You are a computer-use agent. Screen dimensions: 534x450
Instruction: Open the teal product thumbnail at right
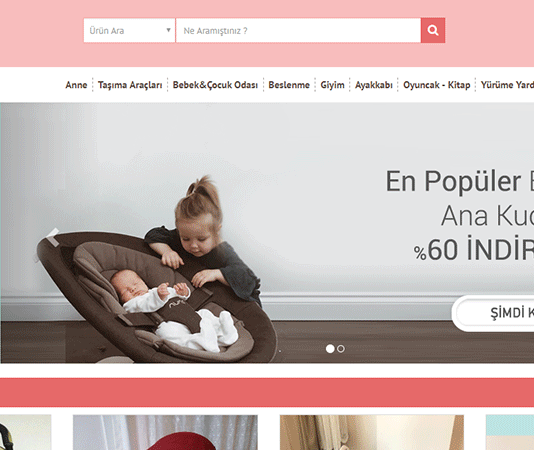[x=510, y=432]
